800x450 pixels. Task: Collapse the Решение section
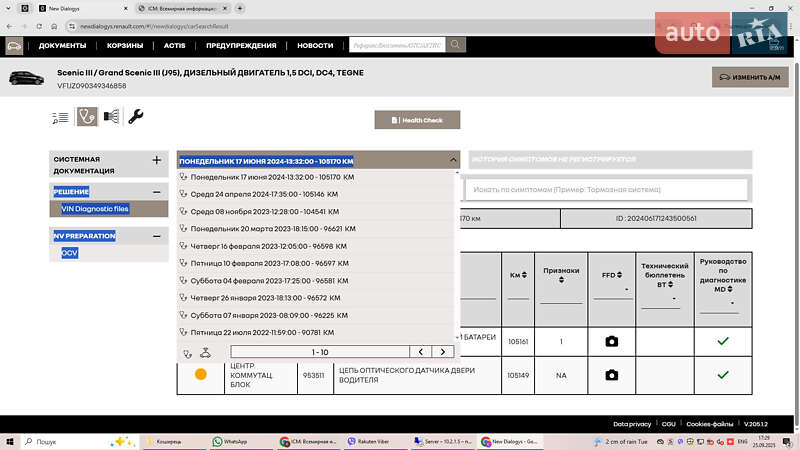[157, 192]
